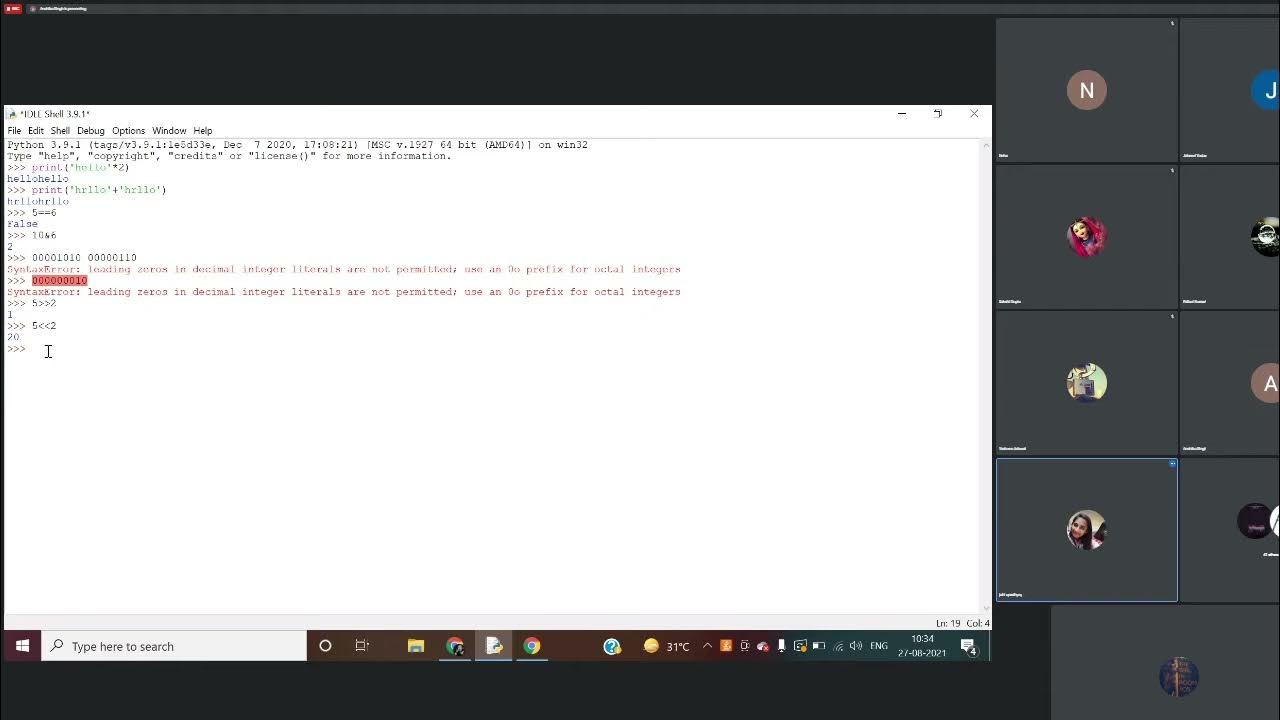Select the highlighted participant tile with woman's photo
Image resolution: width=1280 pixels, height=720 pixels.
(1087, 530)
